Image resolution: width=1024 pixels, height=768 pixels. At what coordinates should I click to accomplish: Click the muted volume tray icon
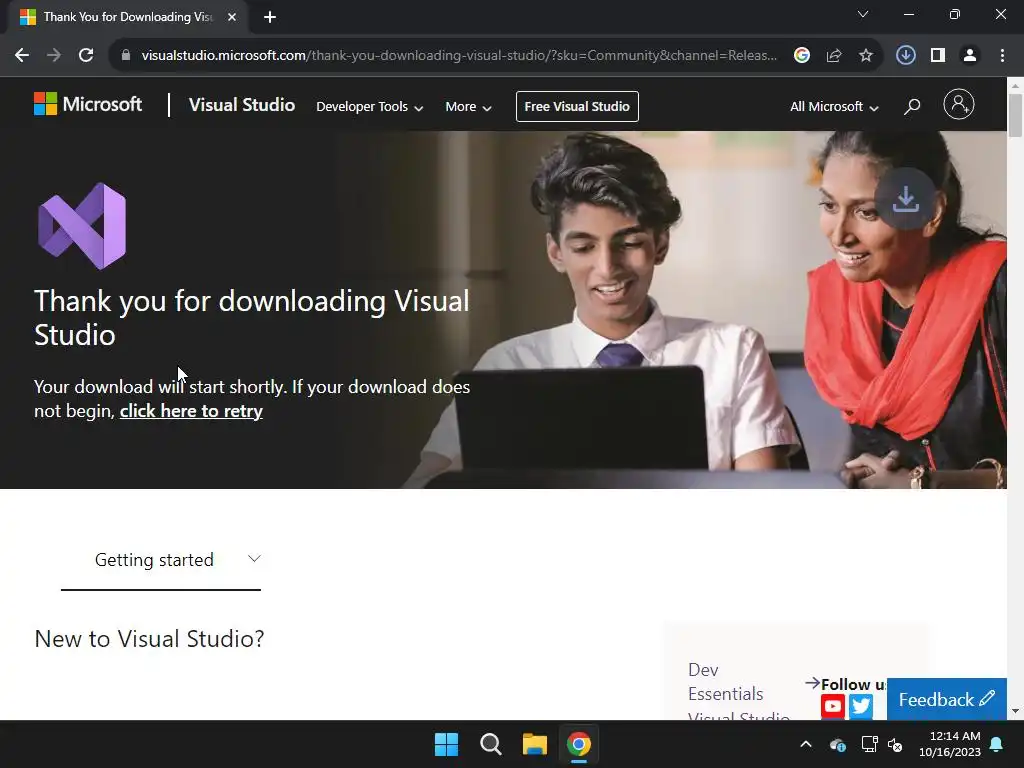pos(895,744)
